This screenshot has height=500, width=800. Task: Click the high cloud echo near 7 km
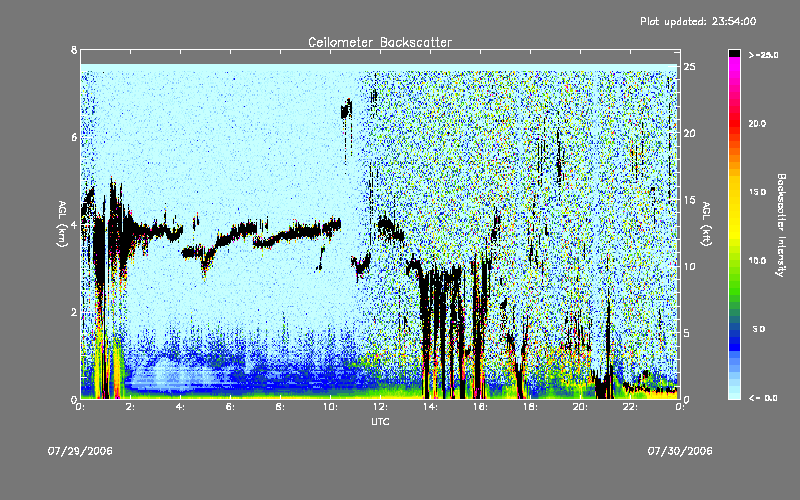click(x=346, y=109)
